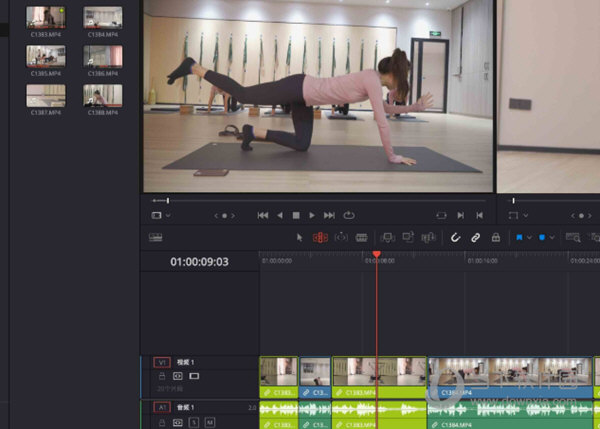This screenshot has height=429, width=600.
Task: Play the viewer forward
Action: pos(312,215)
